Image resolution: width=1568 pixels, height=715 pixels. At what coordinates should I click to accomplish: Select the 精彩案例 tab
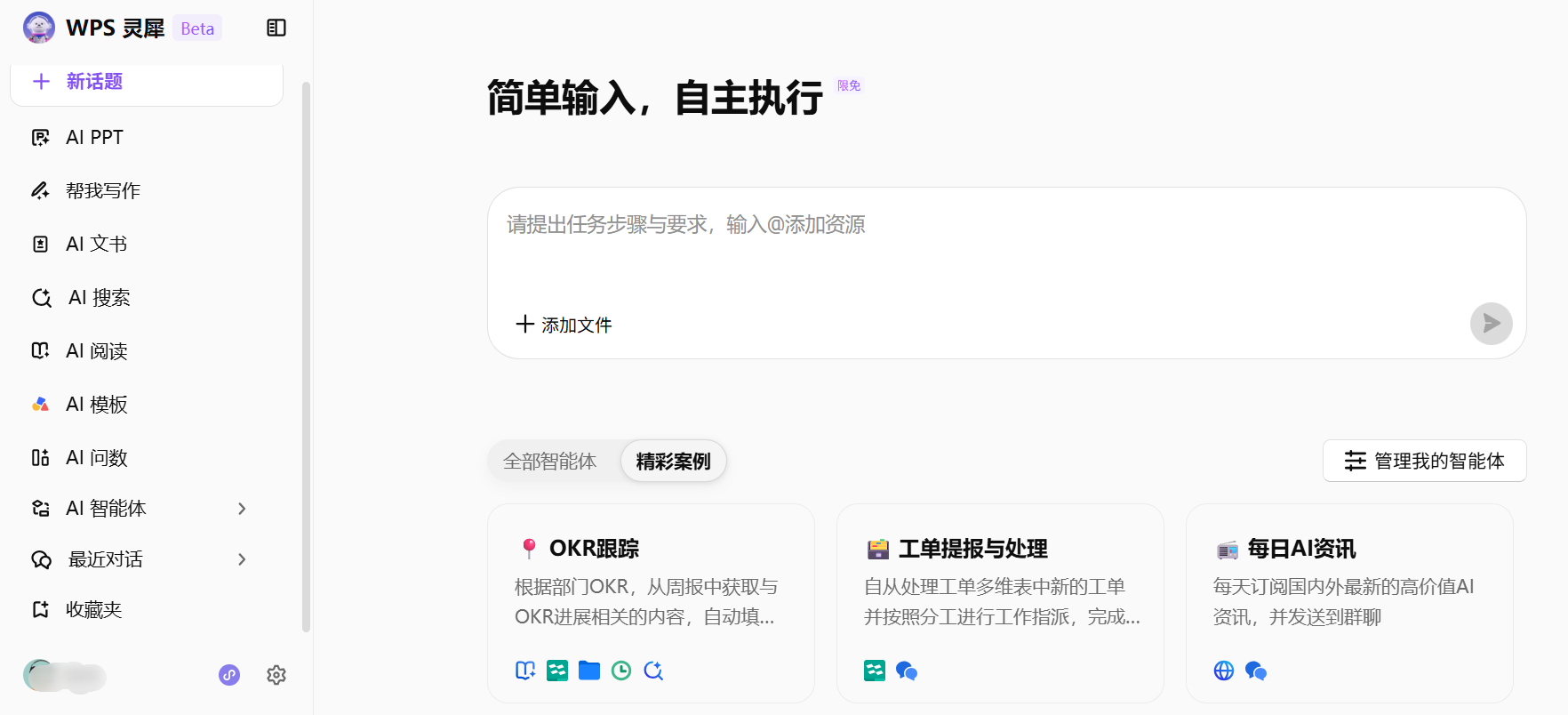(x=673, y=462)
